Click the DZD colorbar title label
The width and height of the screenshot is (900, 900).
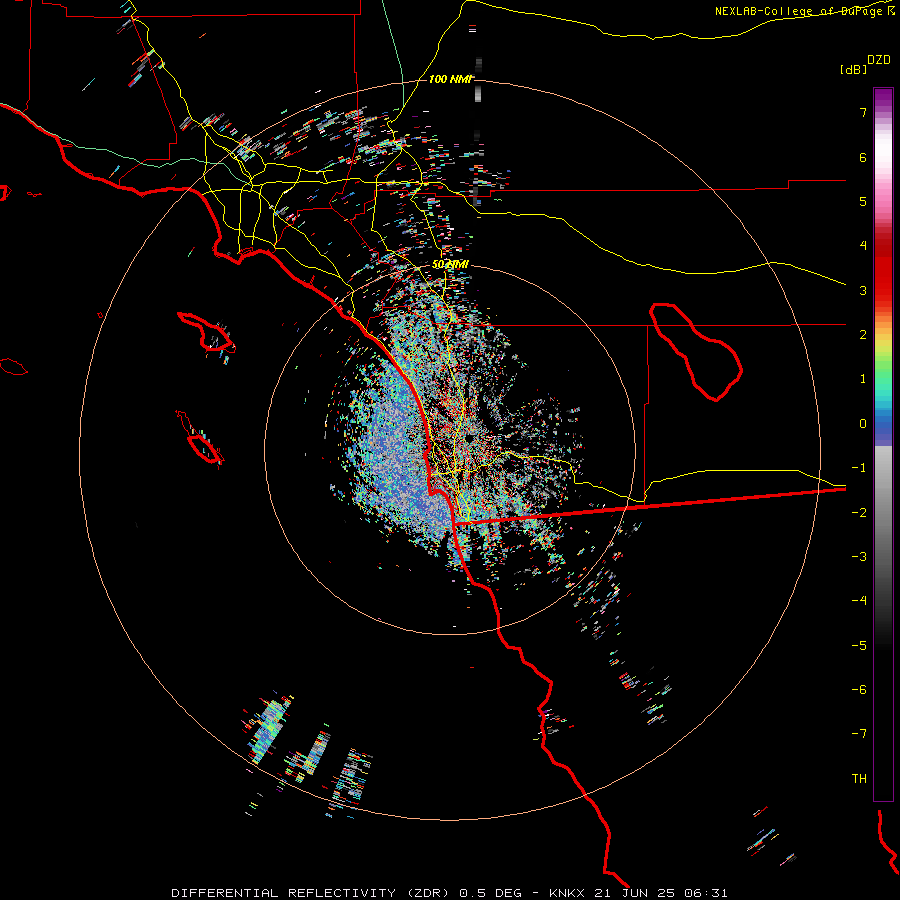tap(879, 60)
